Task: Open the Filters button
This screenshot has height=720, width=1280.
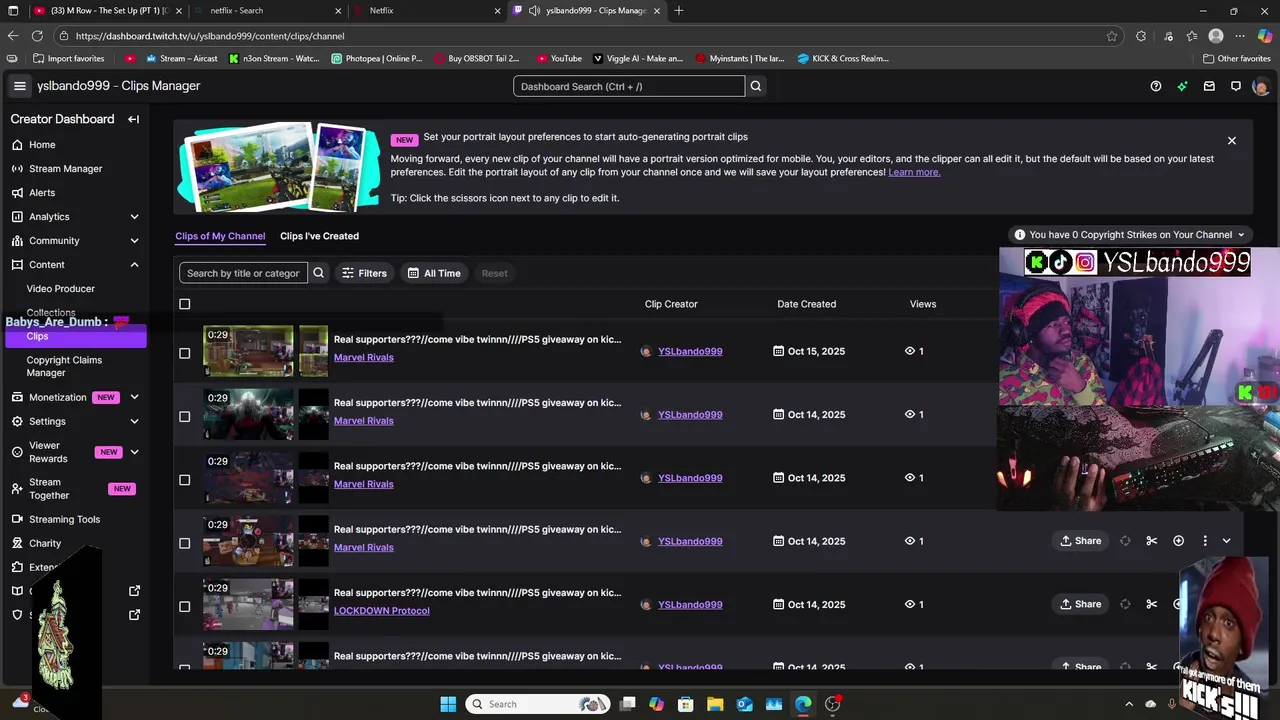Action: (364, 273)
